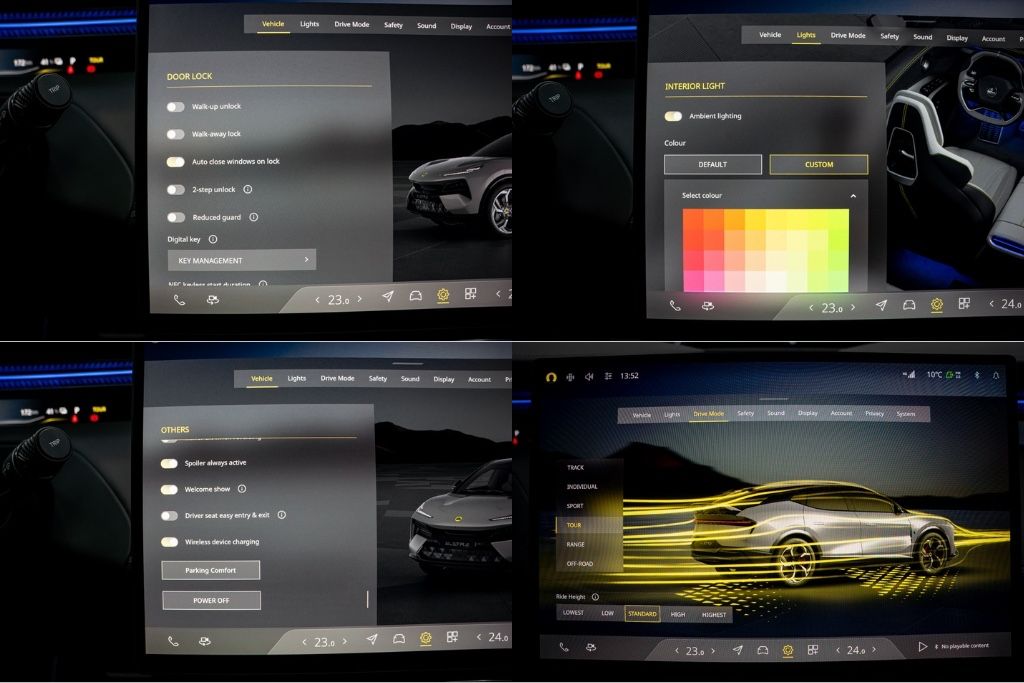
Task: Open notifications via the bell icon
Action: [x=996, y=375]
